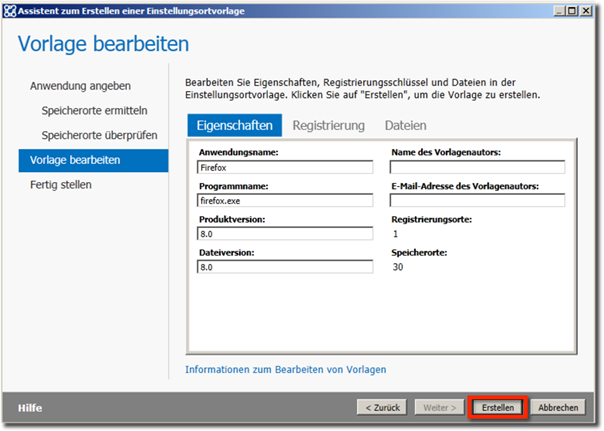Focus the Programmname field with firefox.exe
The image size is (604, 431).
tap(285, 200)
